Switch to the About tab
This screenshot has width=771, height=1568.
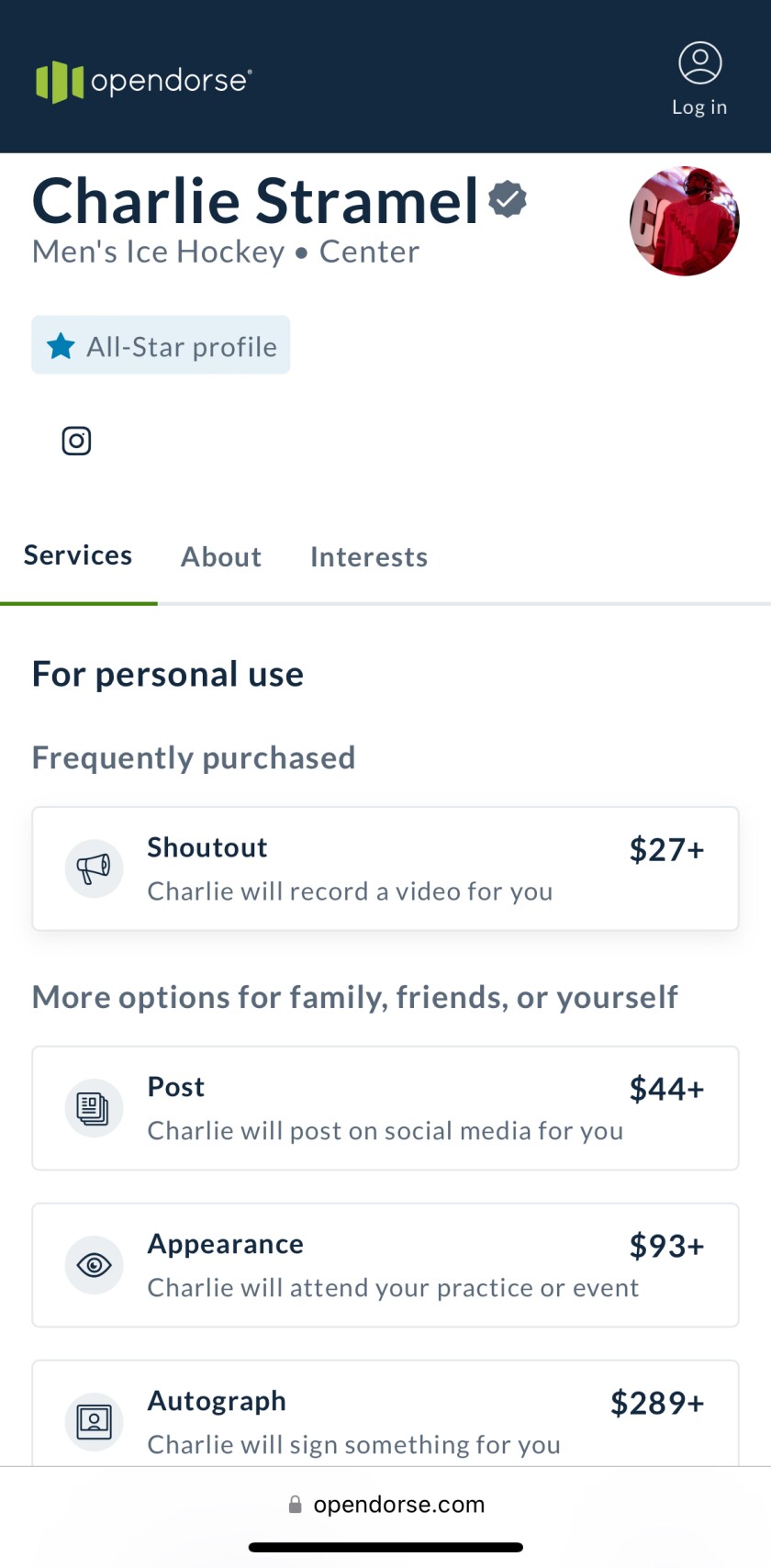point(220,556)
